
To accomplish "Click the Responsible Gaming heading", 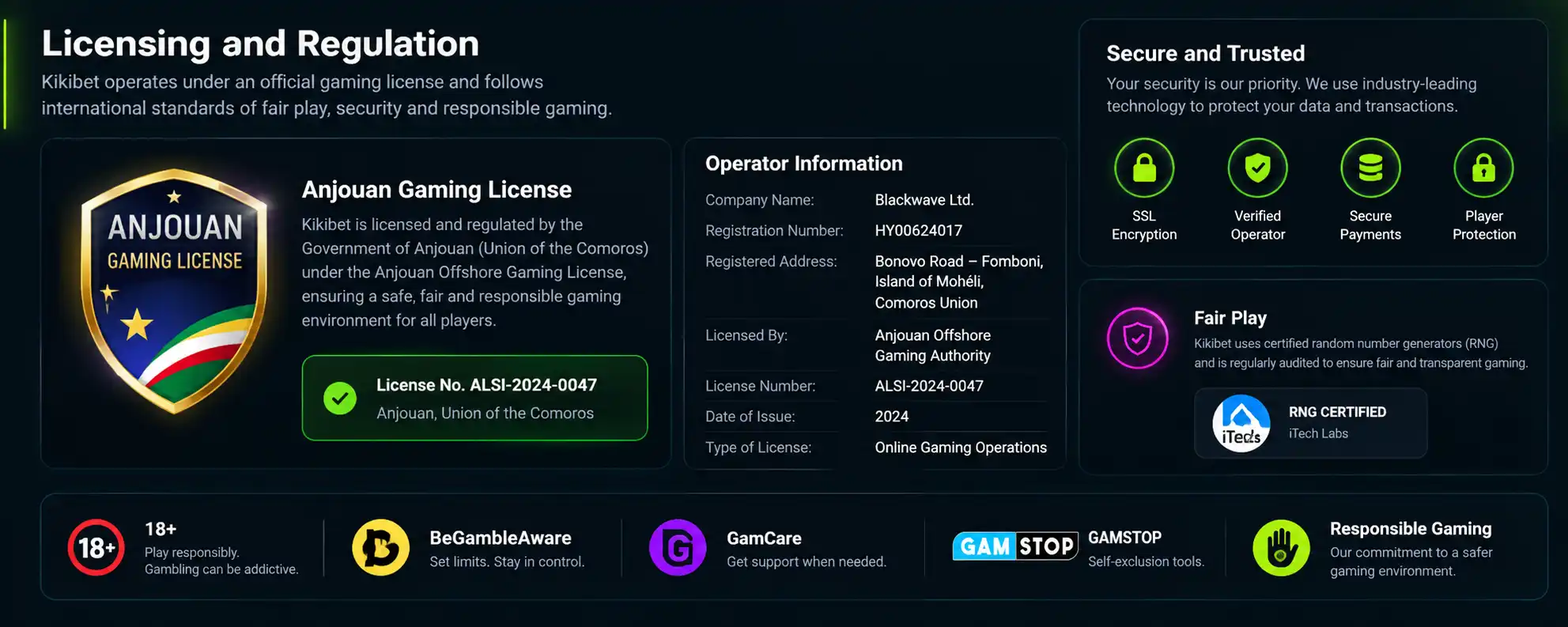I will [x=1411, y=529].
